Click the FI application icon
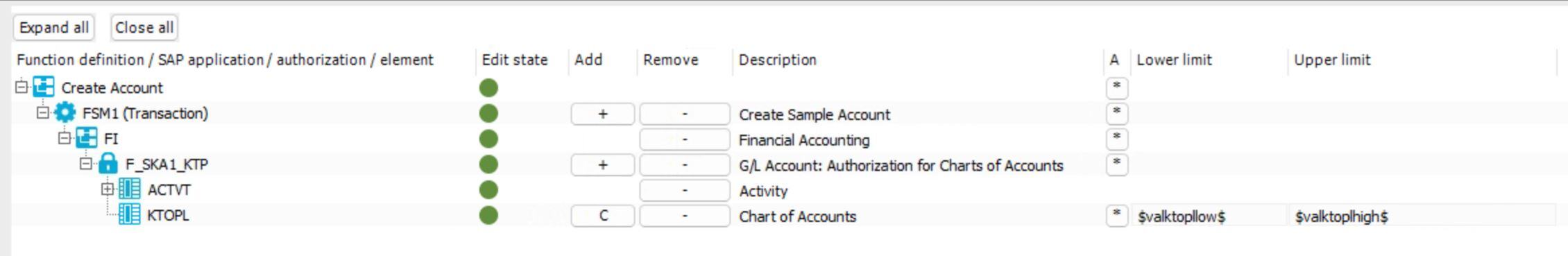Viewport: 1568px width, 256px height. [x=87, y=138]
